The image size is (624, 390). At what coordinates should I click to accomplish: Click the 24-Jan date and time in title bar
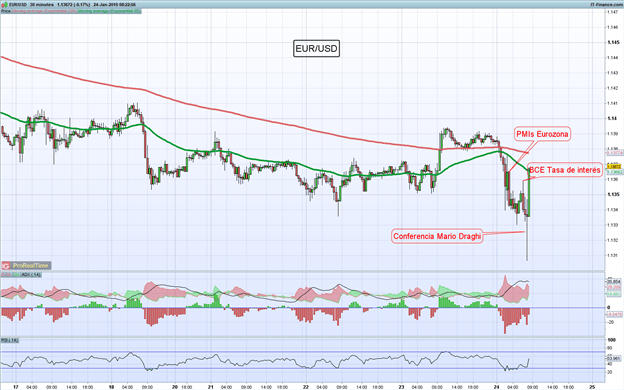[115, 5]
